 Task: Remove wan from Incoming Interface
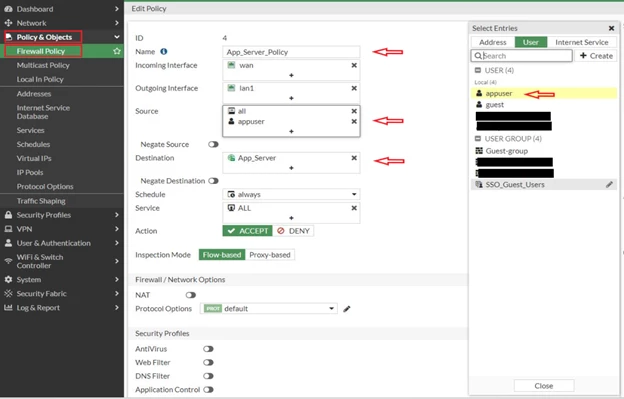coord(354,65)
